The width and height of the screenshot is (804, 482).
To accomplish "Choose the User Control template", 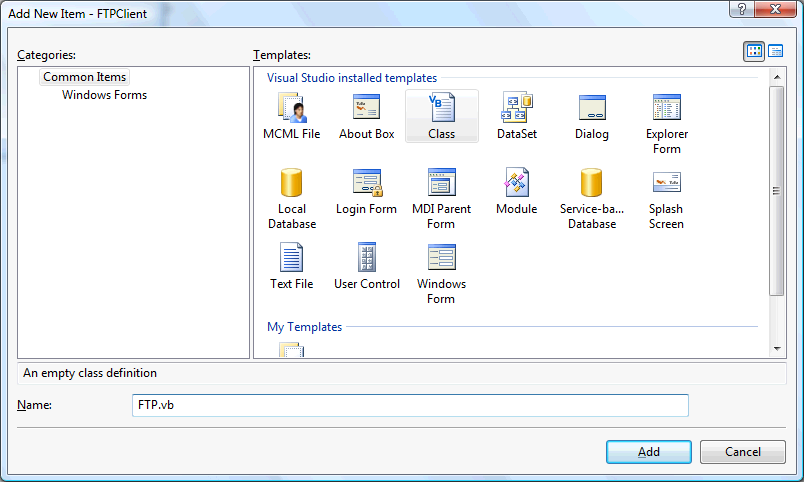I will (366, 266).
